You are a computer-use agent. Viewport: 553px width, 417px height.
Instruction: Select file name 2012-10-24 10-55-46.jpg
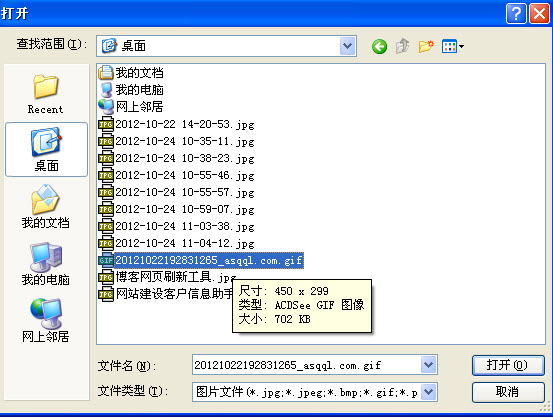[185, 175]
